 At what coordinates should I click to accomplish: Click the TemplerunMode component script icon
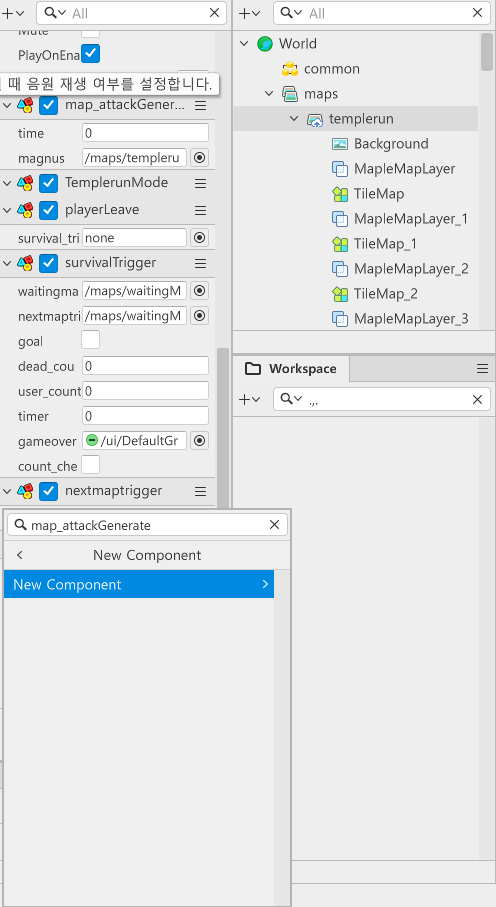click(x=25, y=183)
